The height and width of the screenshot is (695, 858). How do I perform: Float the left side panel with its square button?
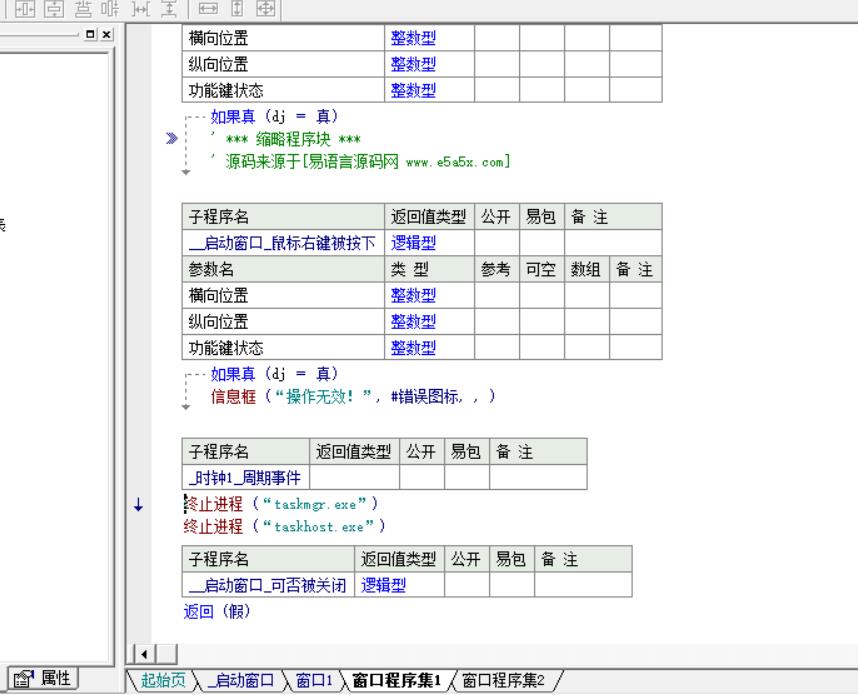click(90, 34)
